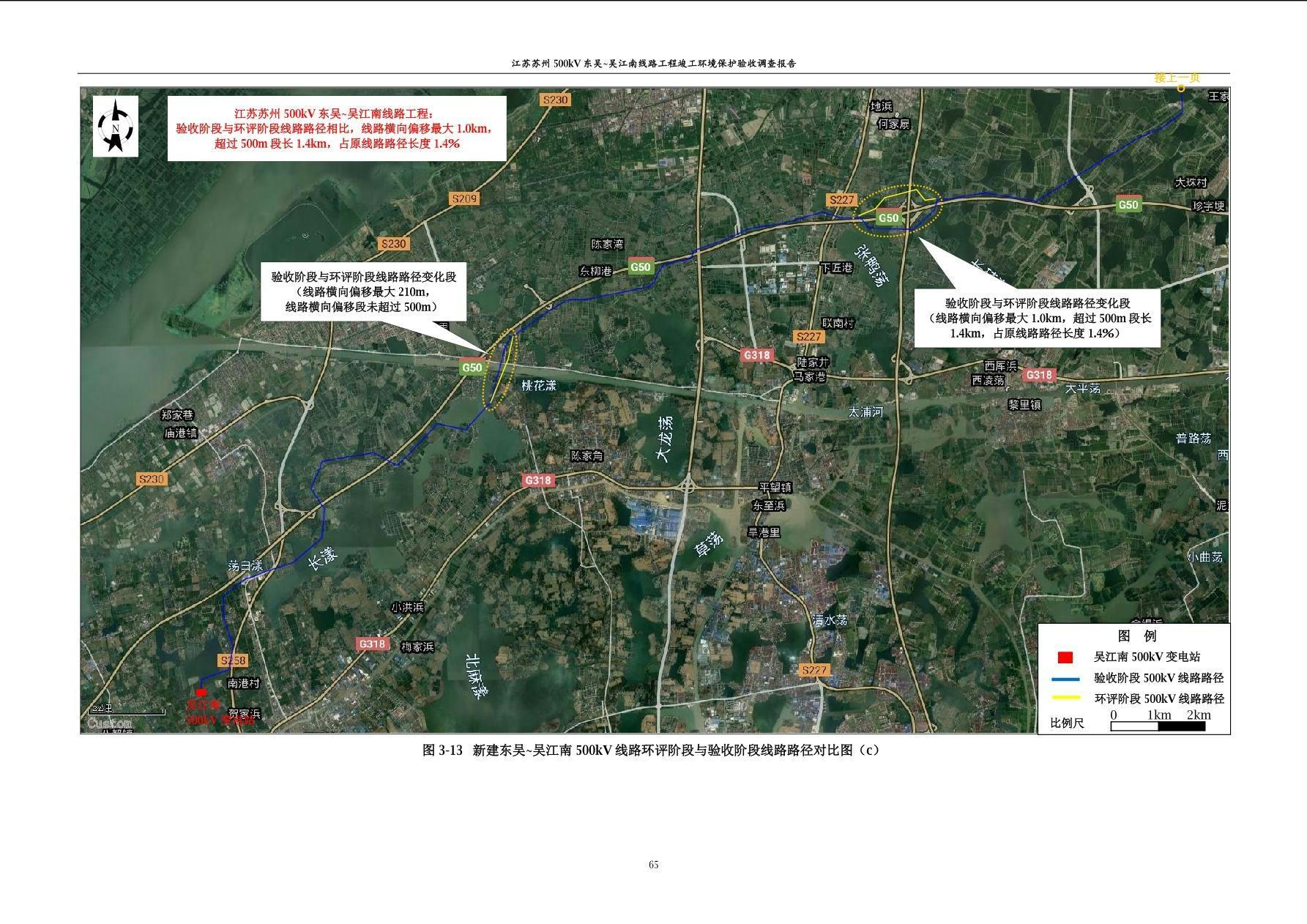Click the 何家扆 label
Screen dimensions: 1307x924
point(894,124)
